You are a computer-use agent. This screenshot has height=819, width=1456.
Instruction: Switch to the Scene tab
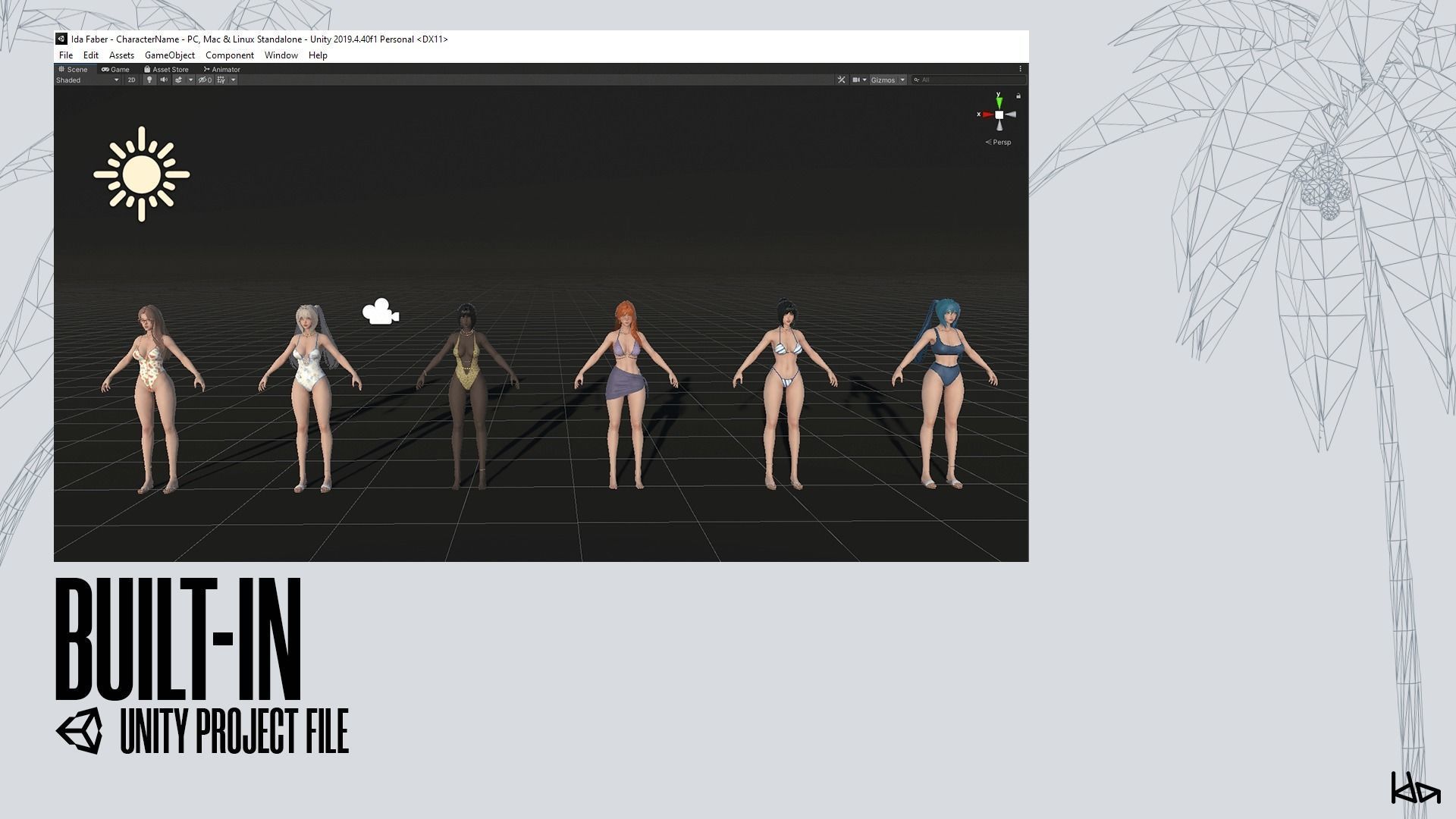coord(74,69)
